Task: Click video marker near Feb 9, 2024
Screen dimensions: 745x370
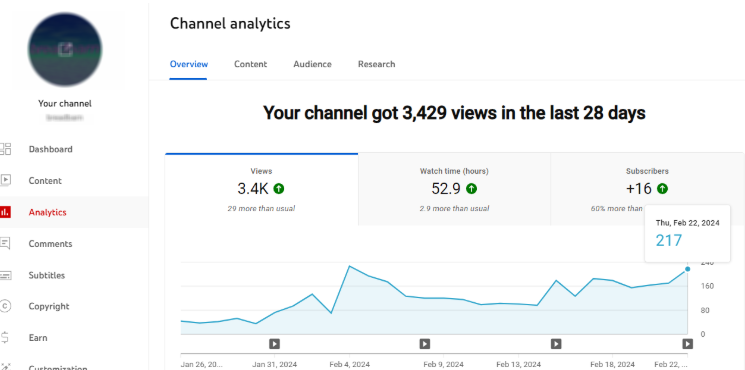Action: [x=425, y=343]
